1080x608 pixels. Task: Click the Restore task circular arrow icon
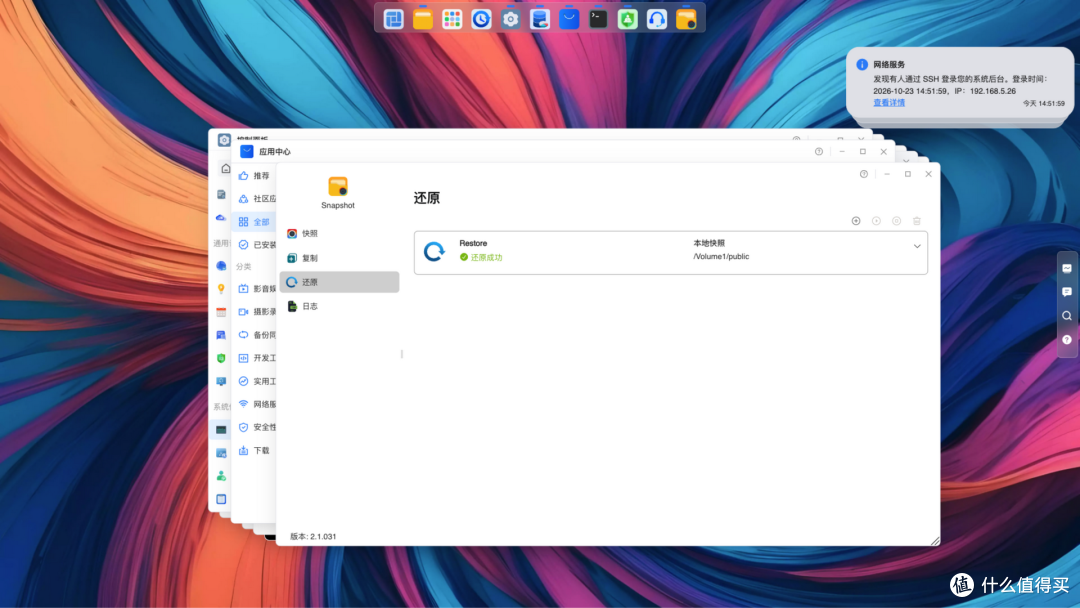pos(435,252)
